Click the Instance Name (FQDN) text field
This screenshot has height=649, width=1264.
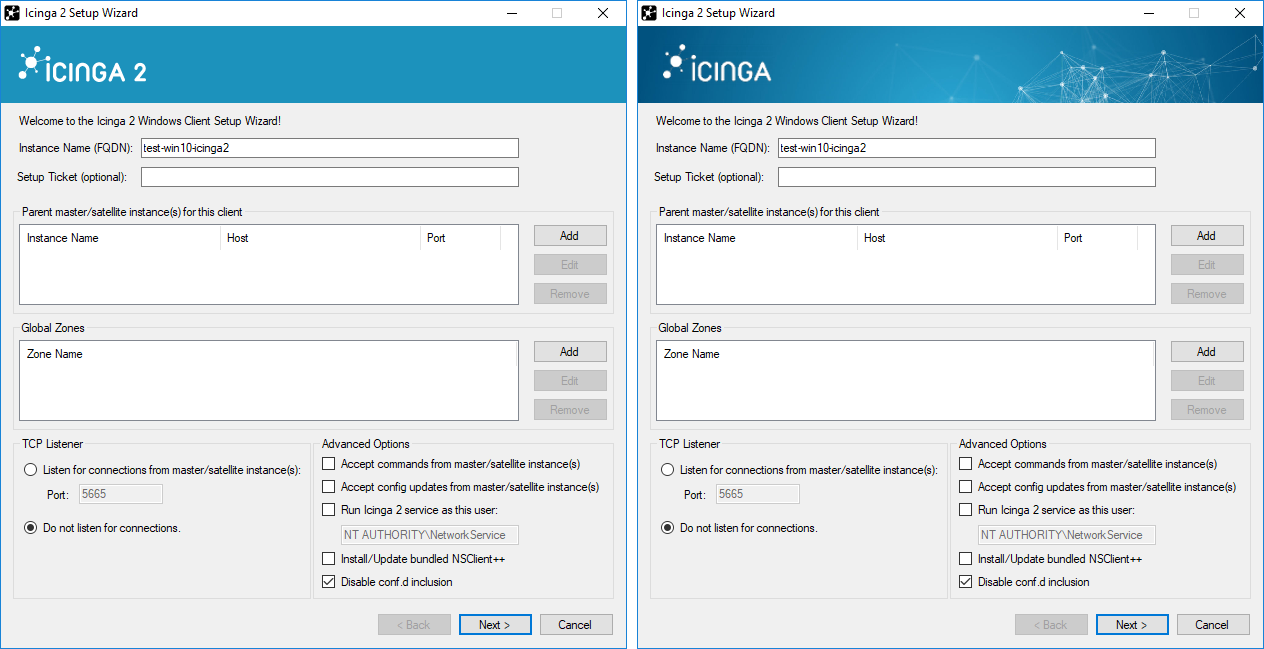pos(329,147)
